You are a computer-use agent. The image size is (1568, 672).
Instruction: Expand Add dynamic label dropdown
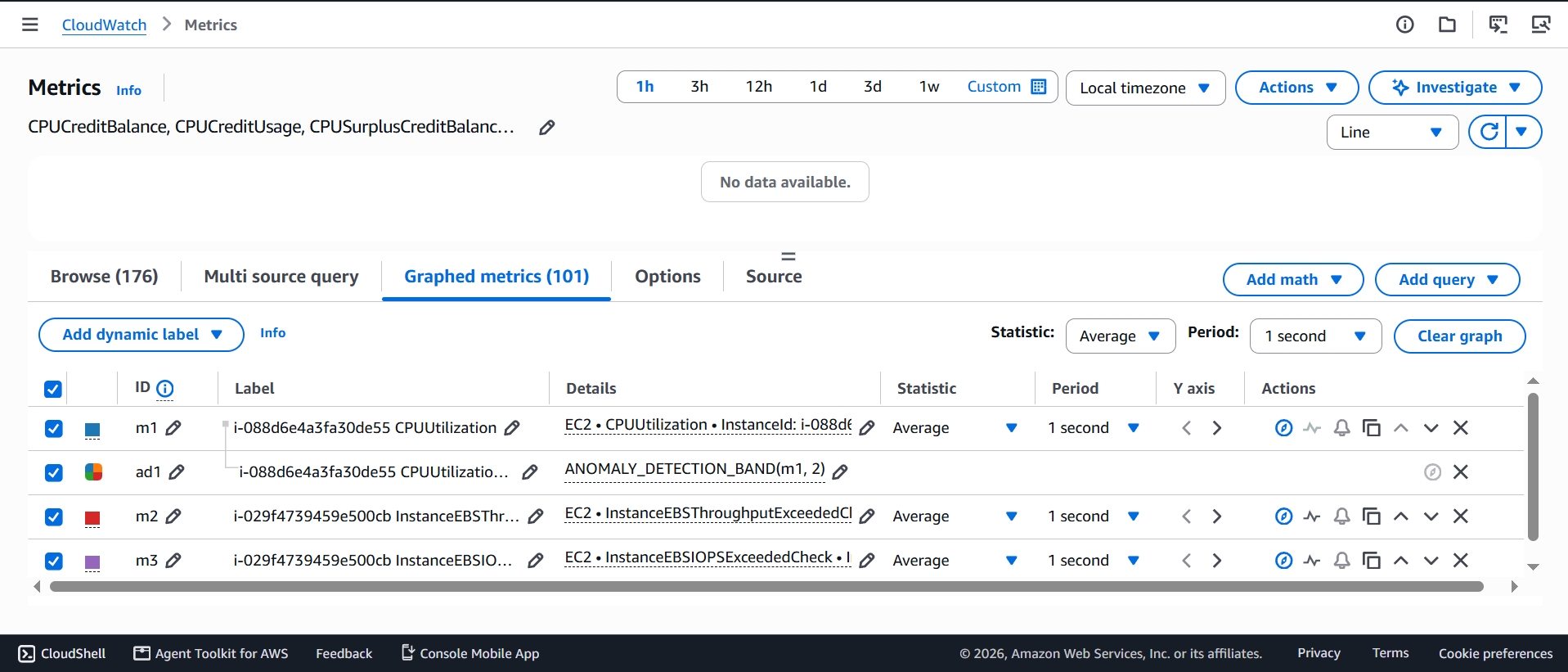[x=142, y=335]
